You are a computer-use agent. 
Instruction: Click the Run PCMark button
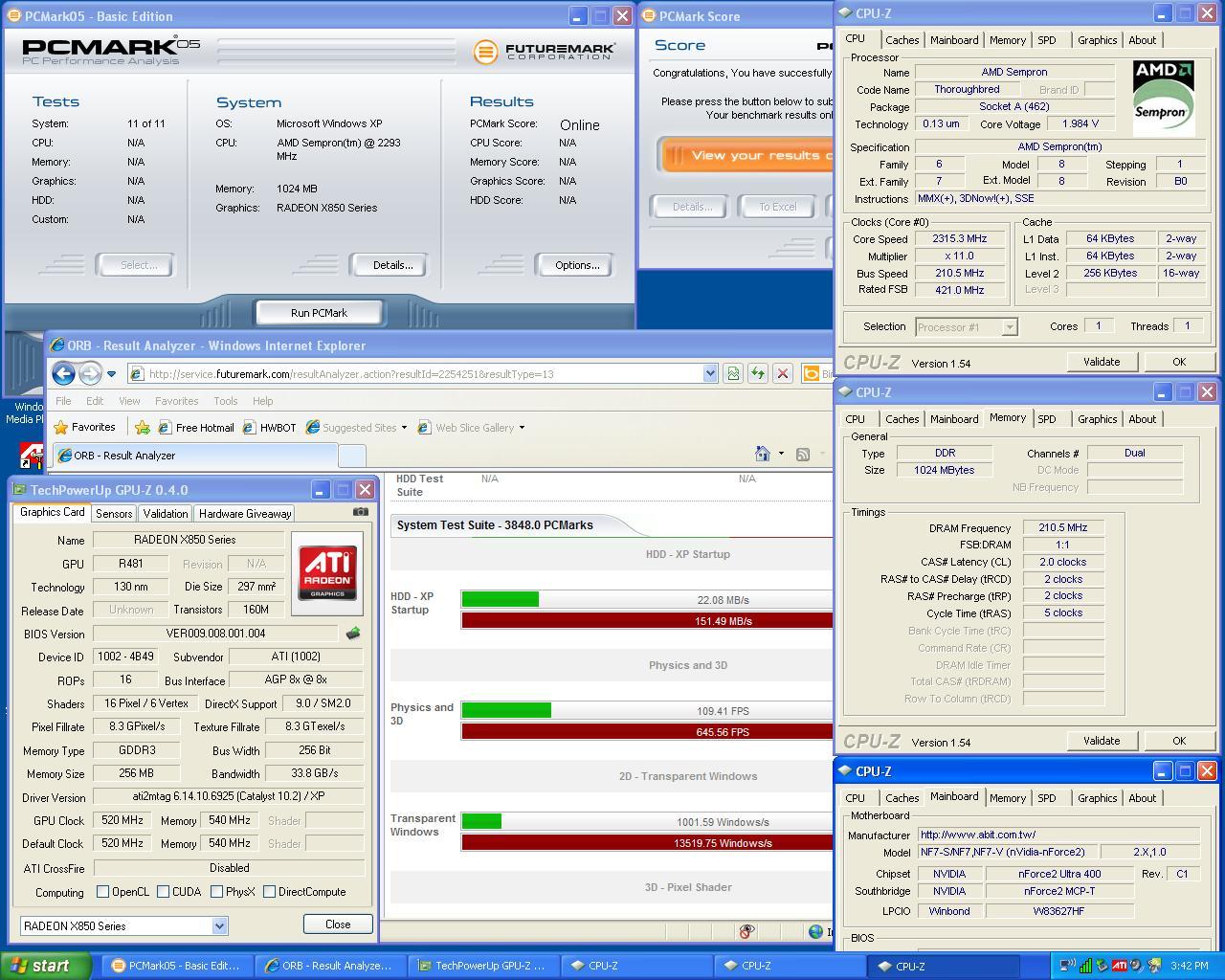(319, 313)
